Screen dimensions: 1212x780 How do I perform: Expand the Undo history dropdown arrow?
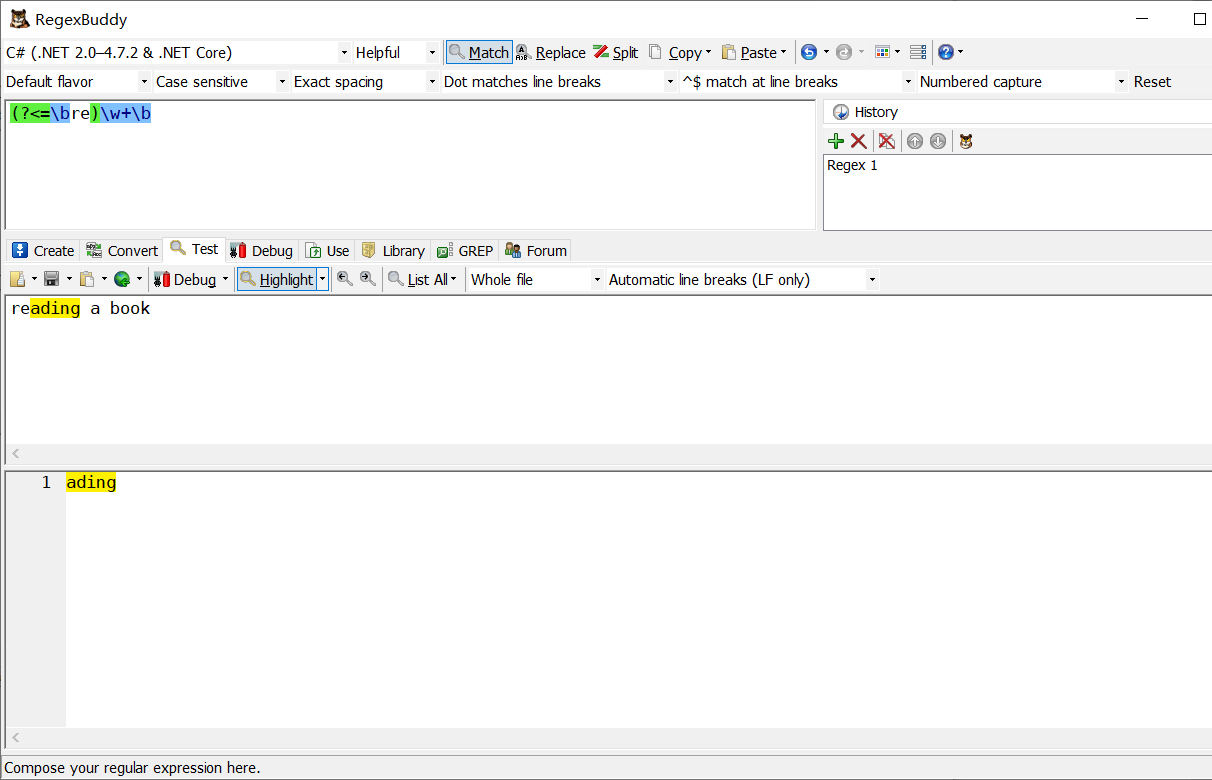tap(826, 52)
